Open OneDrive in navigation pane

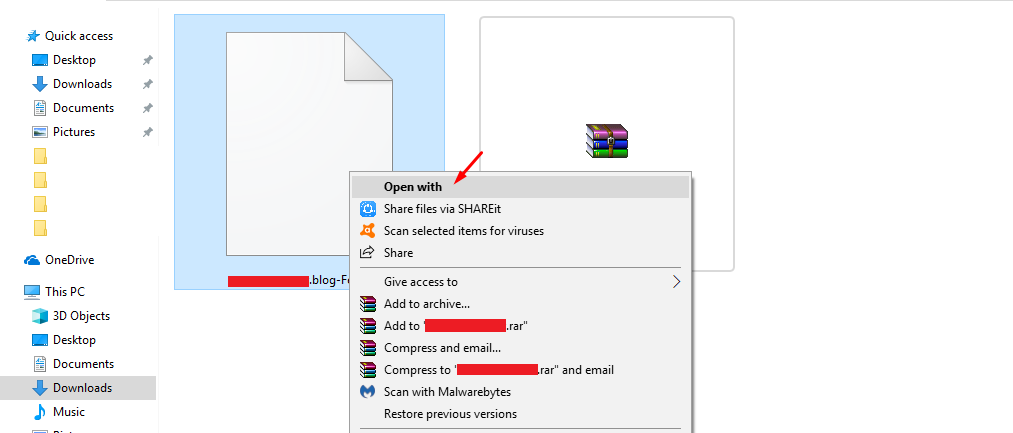point(69,260)
